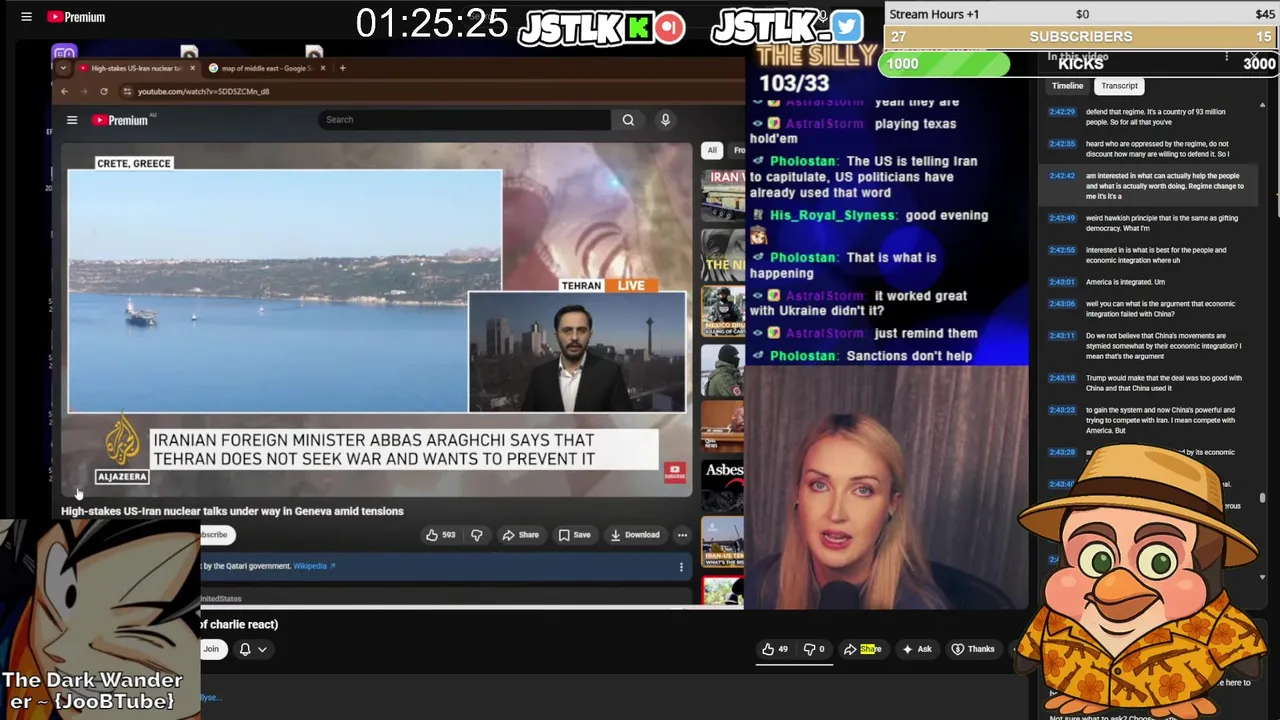The height and width of the screenshot is (720, 1280).
Task: Activate voice search microphone icon
Action: pyautogui.click(x=665, y=120)
